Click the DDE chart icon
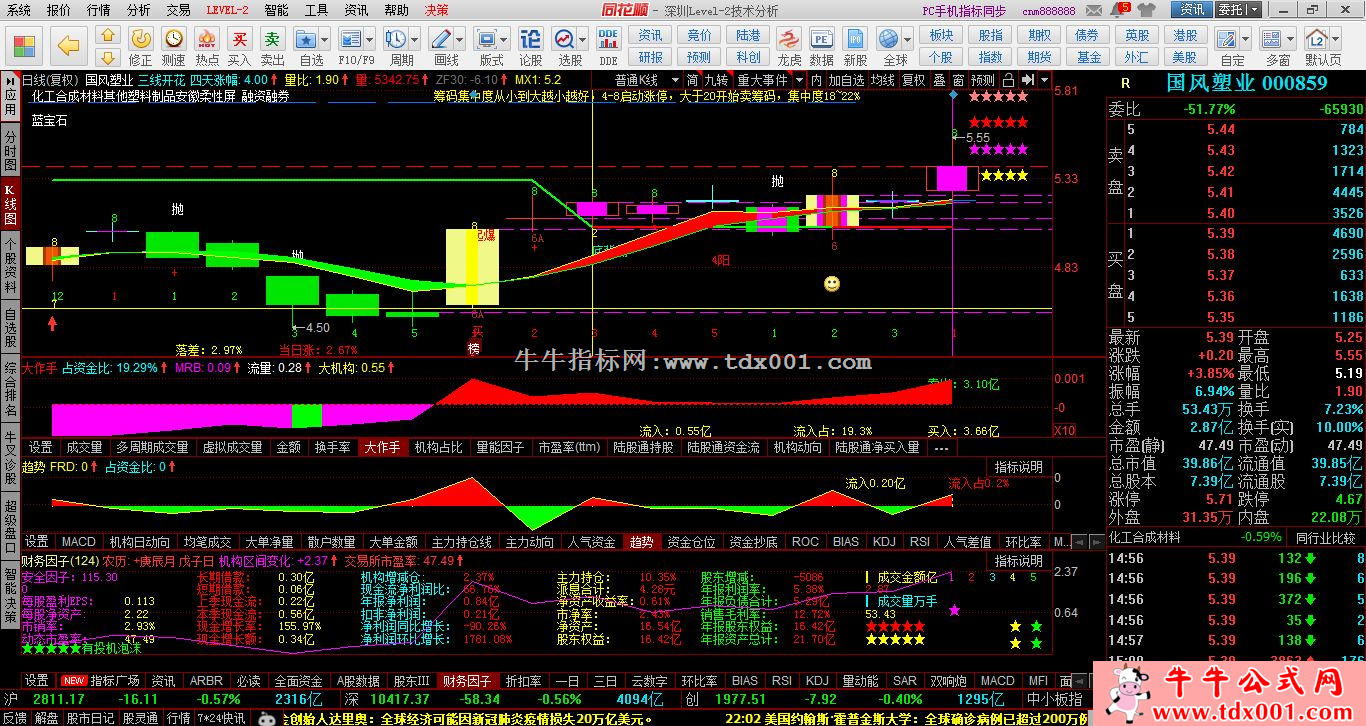Viewport: 1366px width, 726px height. tap(608, 39)
